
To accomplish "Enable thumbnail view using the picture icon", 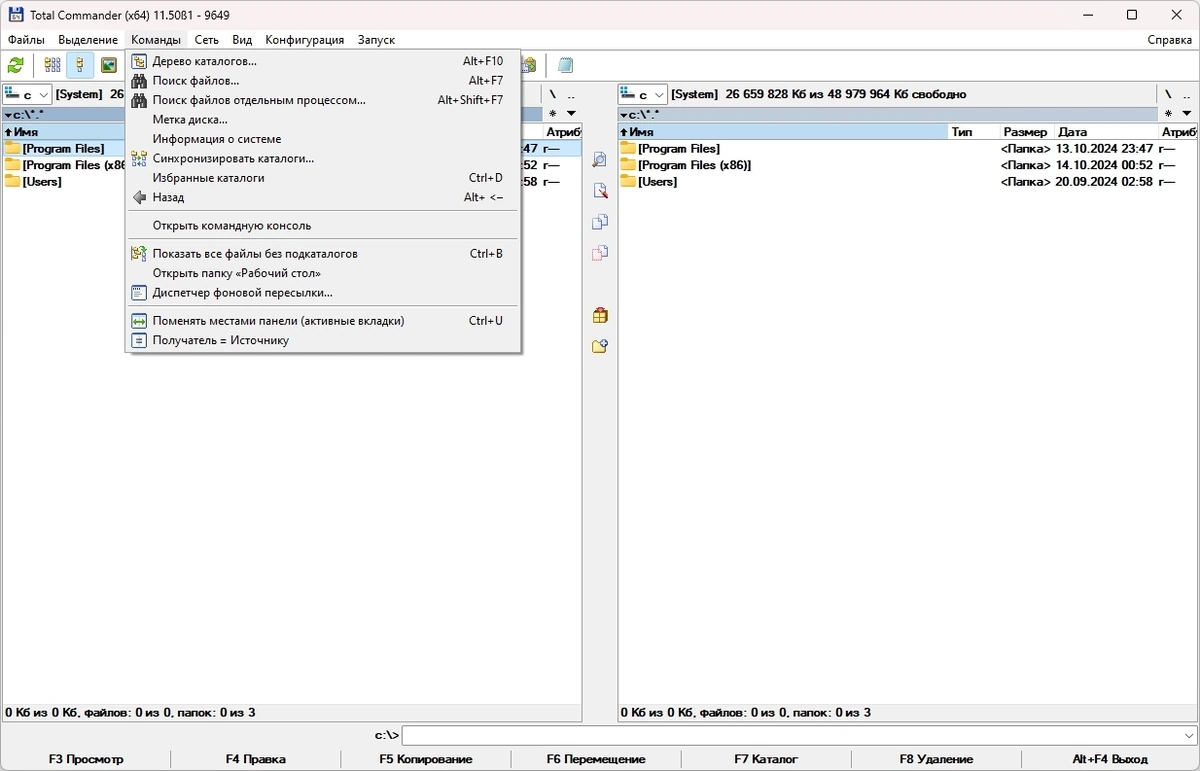I will pos(109,65).
